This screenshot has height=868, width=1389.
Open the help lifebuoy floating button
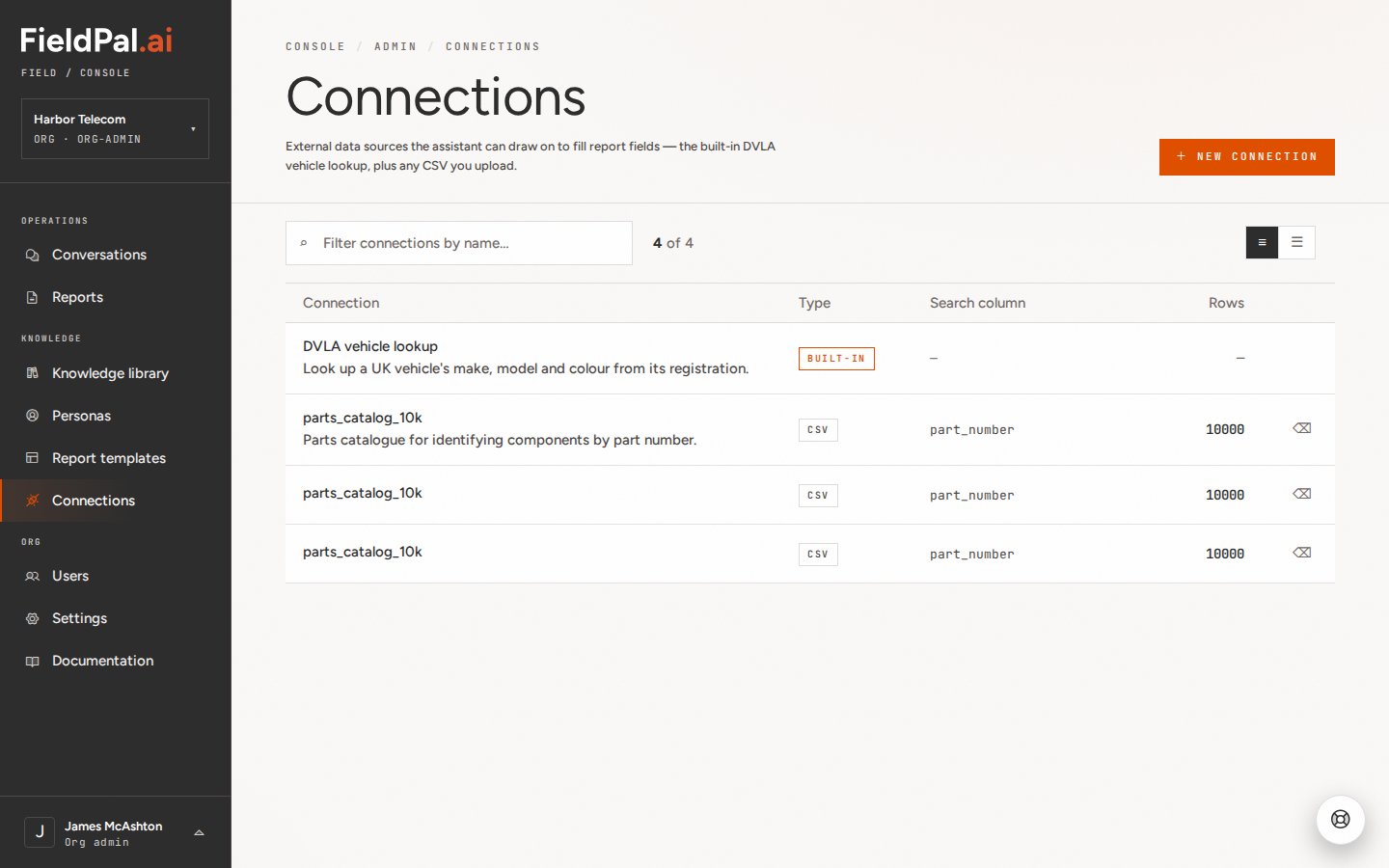[x=1340, y=819]
